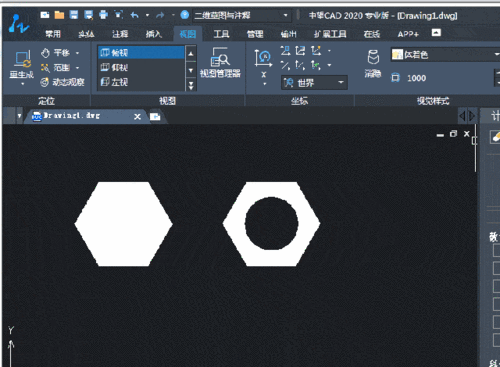Switch to the 常用 ribbon tab
500x367 pixels.
point(53,34)
